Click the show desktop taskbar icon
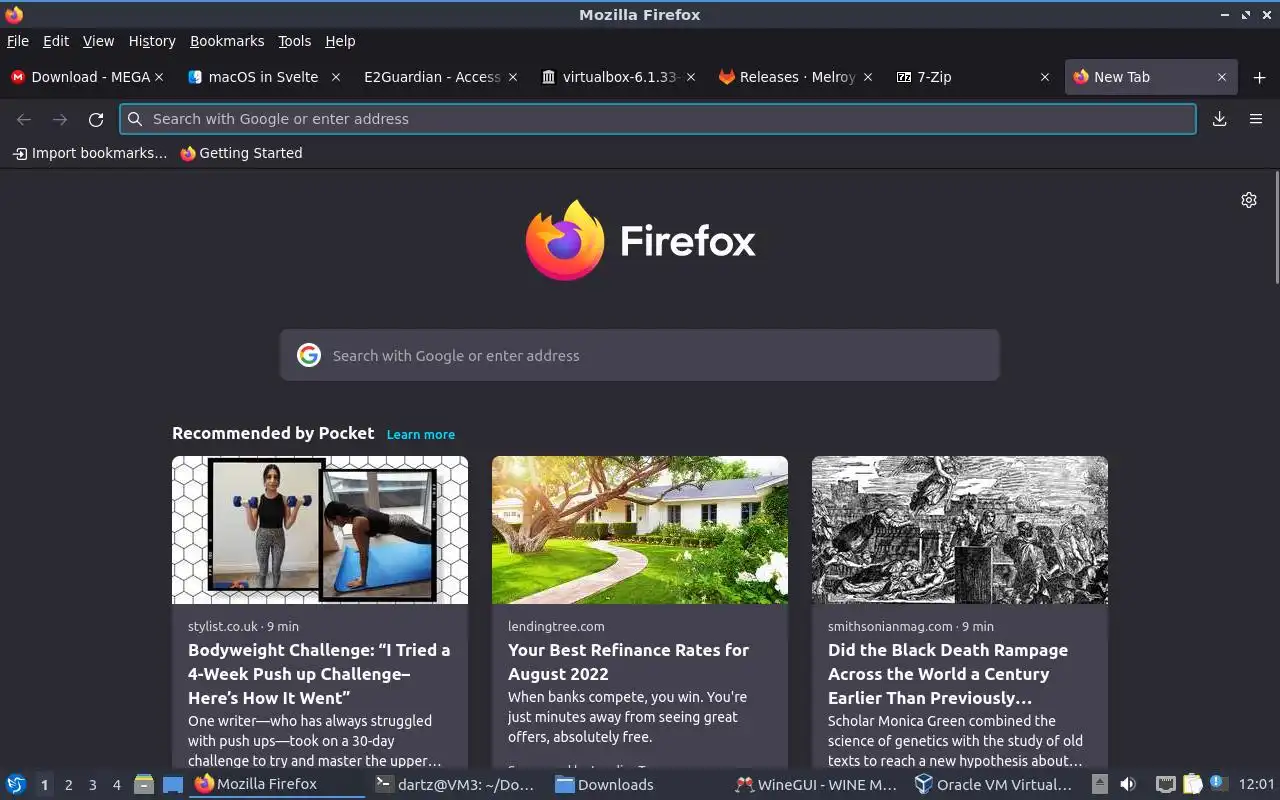The width and height of the screenshot is (1280, 800). [173, 785]
